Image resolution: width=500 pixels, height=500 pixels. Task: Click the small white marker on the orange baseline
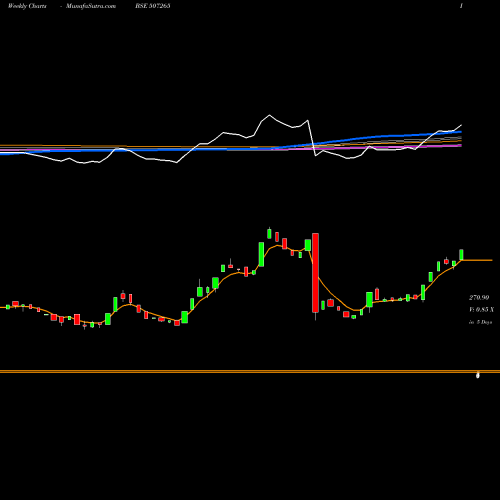click(x=478, y=375)
